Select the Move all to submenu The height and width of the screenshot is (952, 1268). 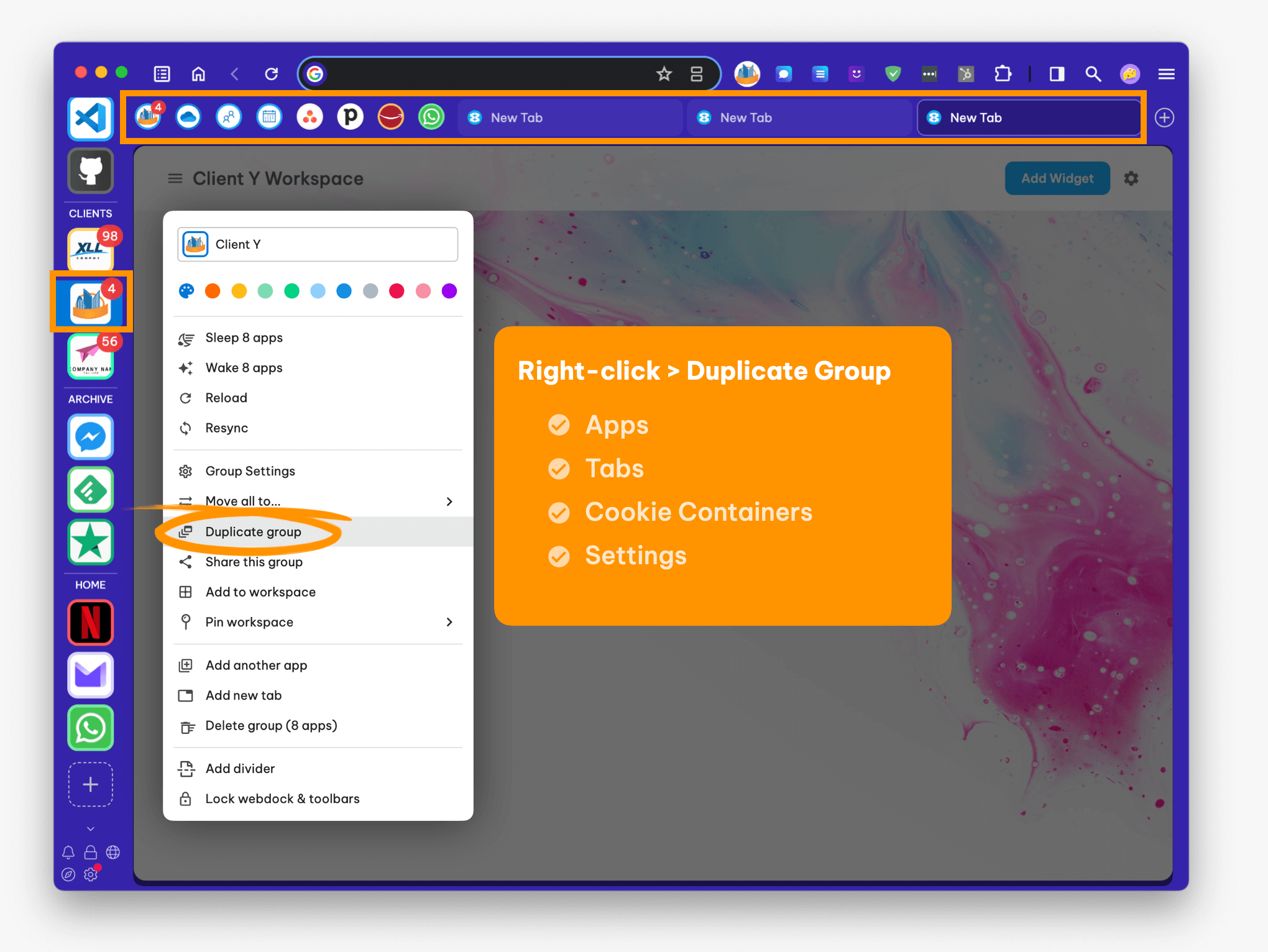[316, 501]
